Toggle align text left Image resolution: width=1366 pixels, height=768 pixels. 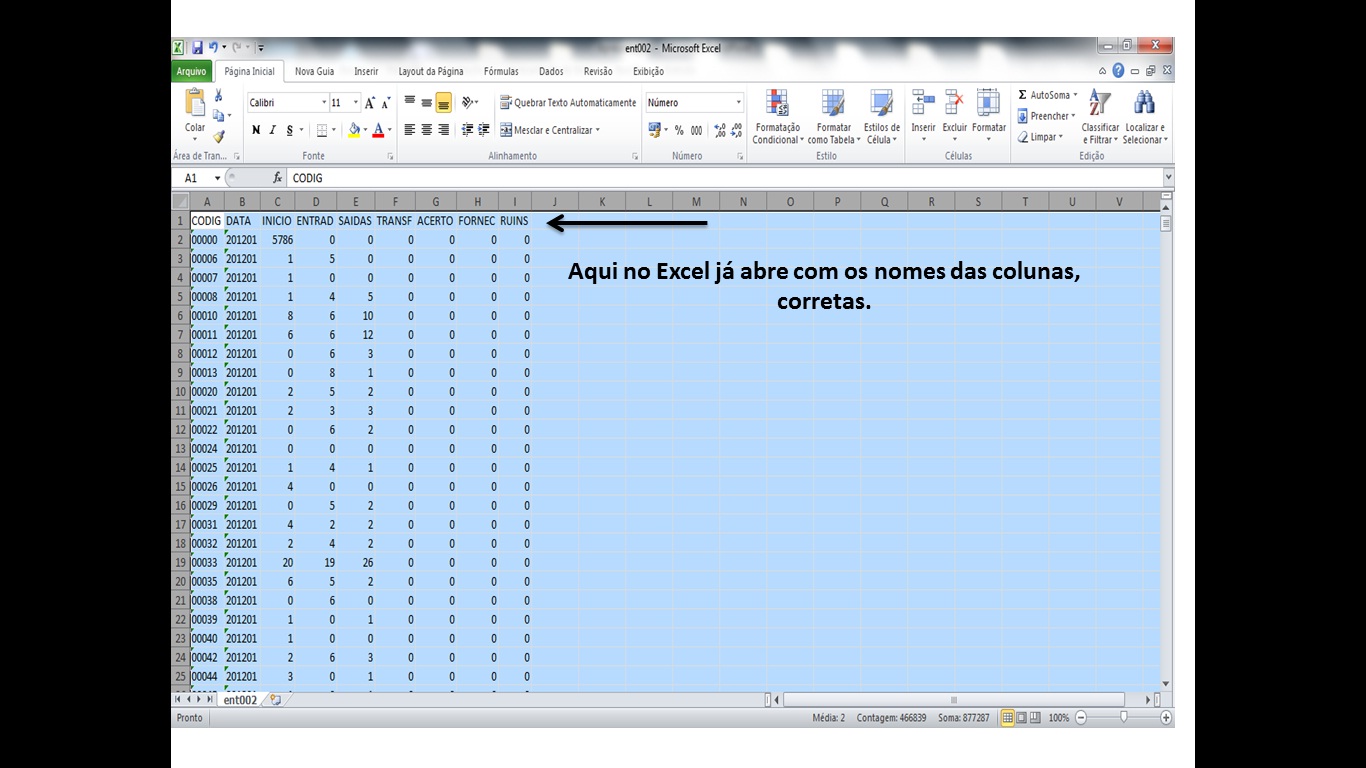410,130
